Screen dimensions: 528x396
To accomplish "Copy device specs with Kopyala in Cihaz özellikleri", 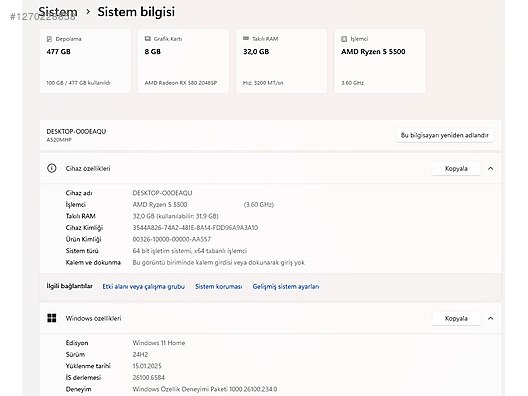I will 456,168.
